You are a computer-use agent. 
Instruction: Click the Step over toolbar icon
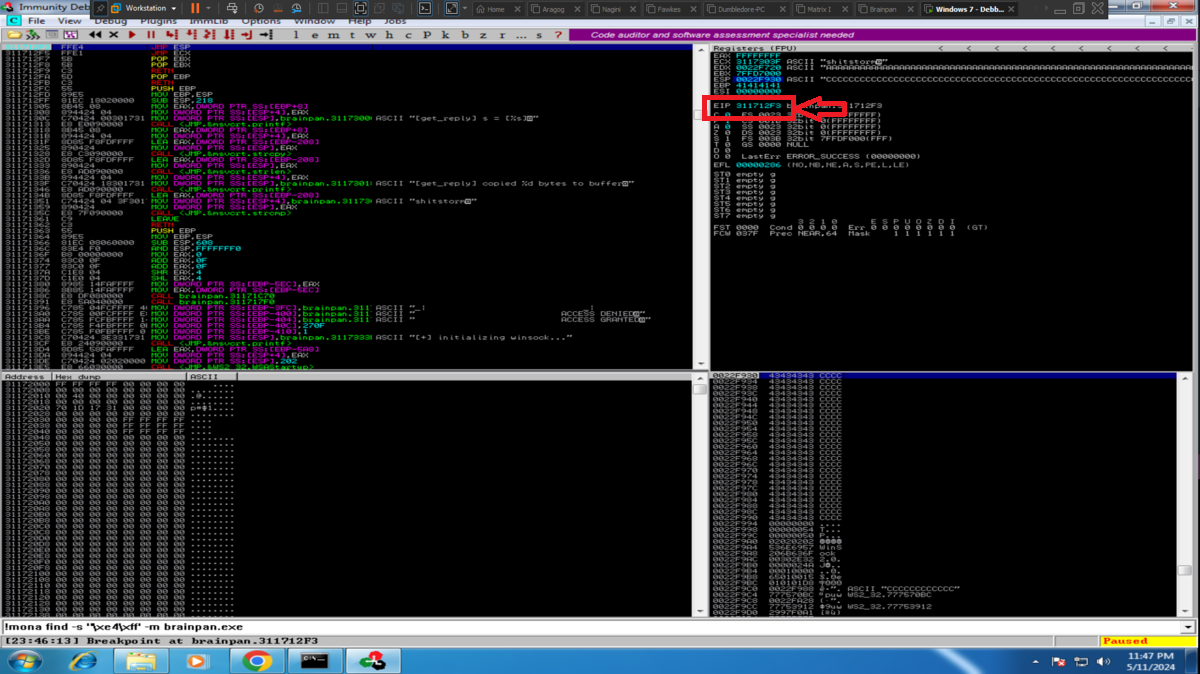point(191,35)
